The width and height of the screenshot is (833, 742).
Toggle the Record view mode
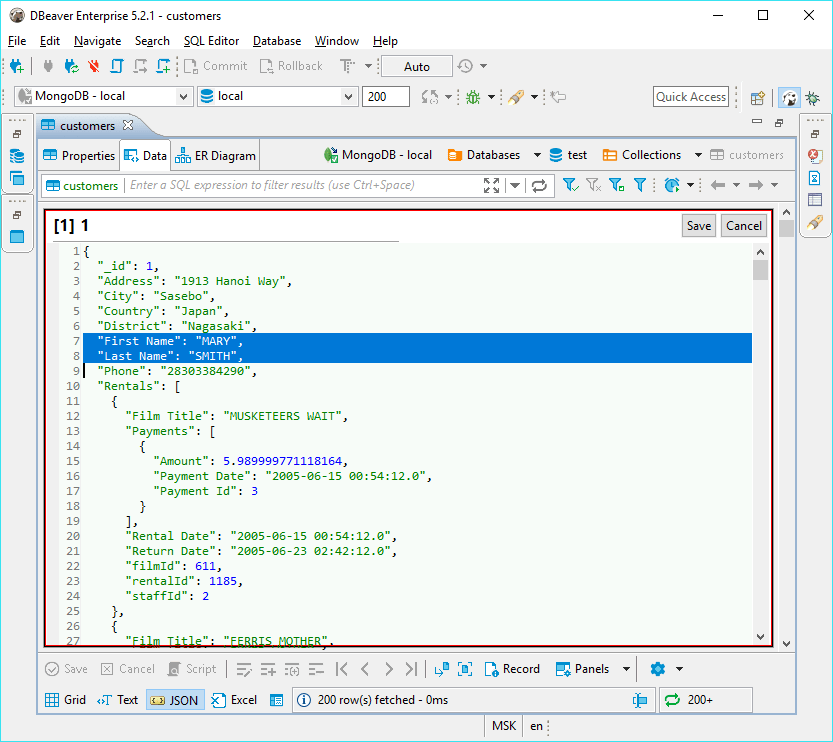click(512, 669)
